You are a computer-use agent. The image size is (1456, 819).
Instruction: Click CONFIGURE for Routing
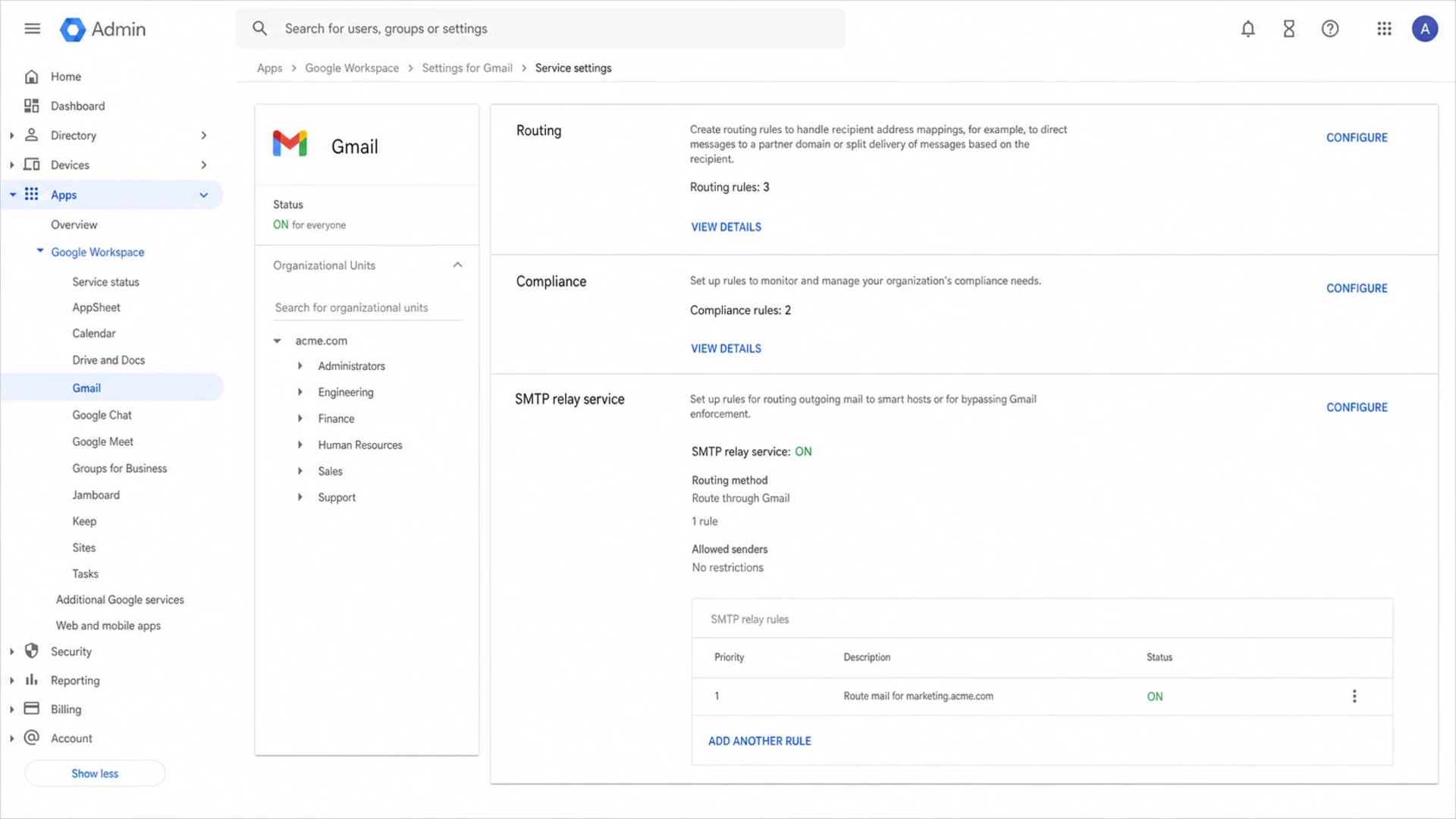[1357, 137]
